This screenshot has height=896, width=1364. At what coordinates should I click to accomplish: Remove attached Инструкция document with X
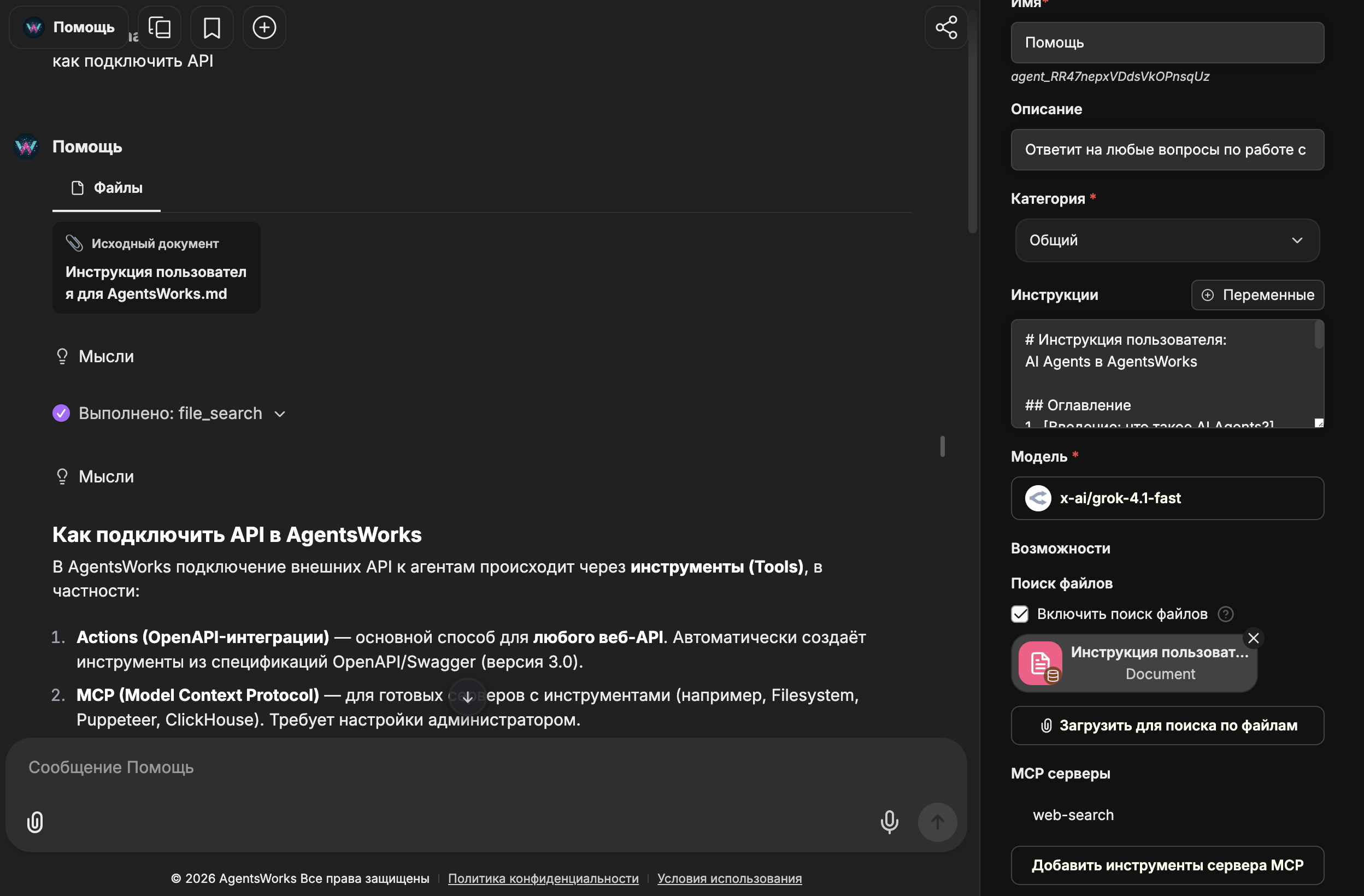coord(1253,638)
